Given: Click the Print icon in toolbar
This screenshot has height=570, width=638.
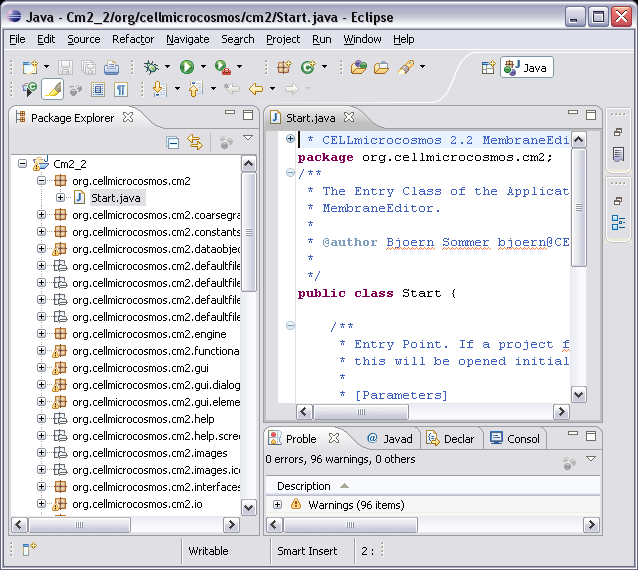Looking at the screenshot, I should (111, 67).
